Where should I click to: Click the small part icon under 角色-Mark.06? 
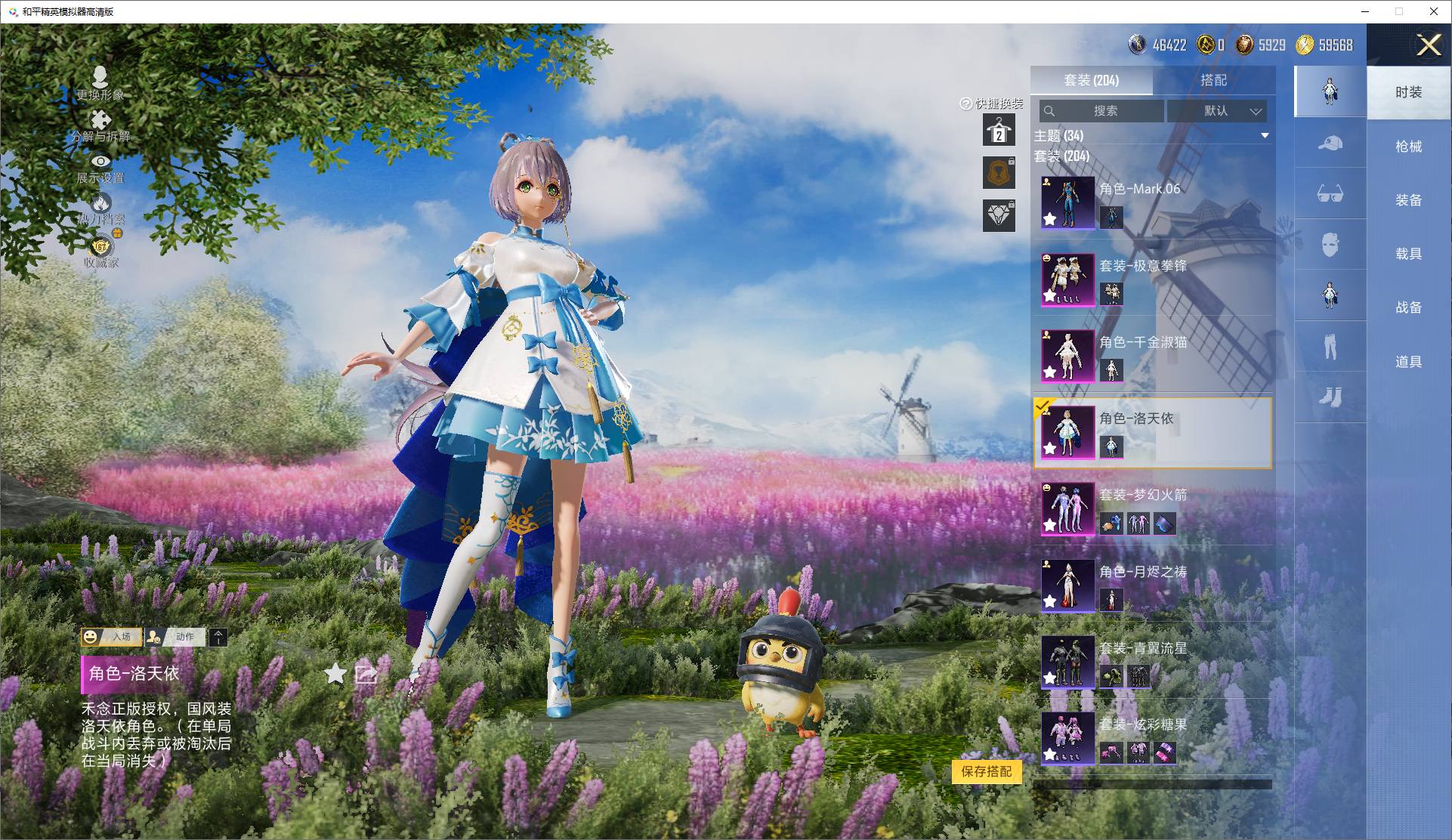1111,218
